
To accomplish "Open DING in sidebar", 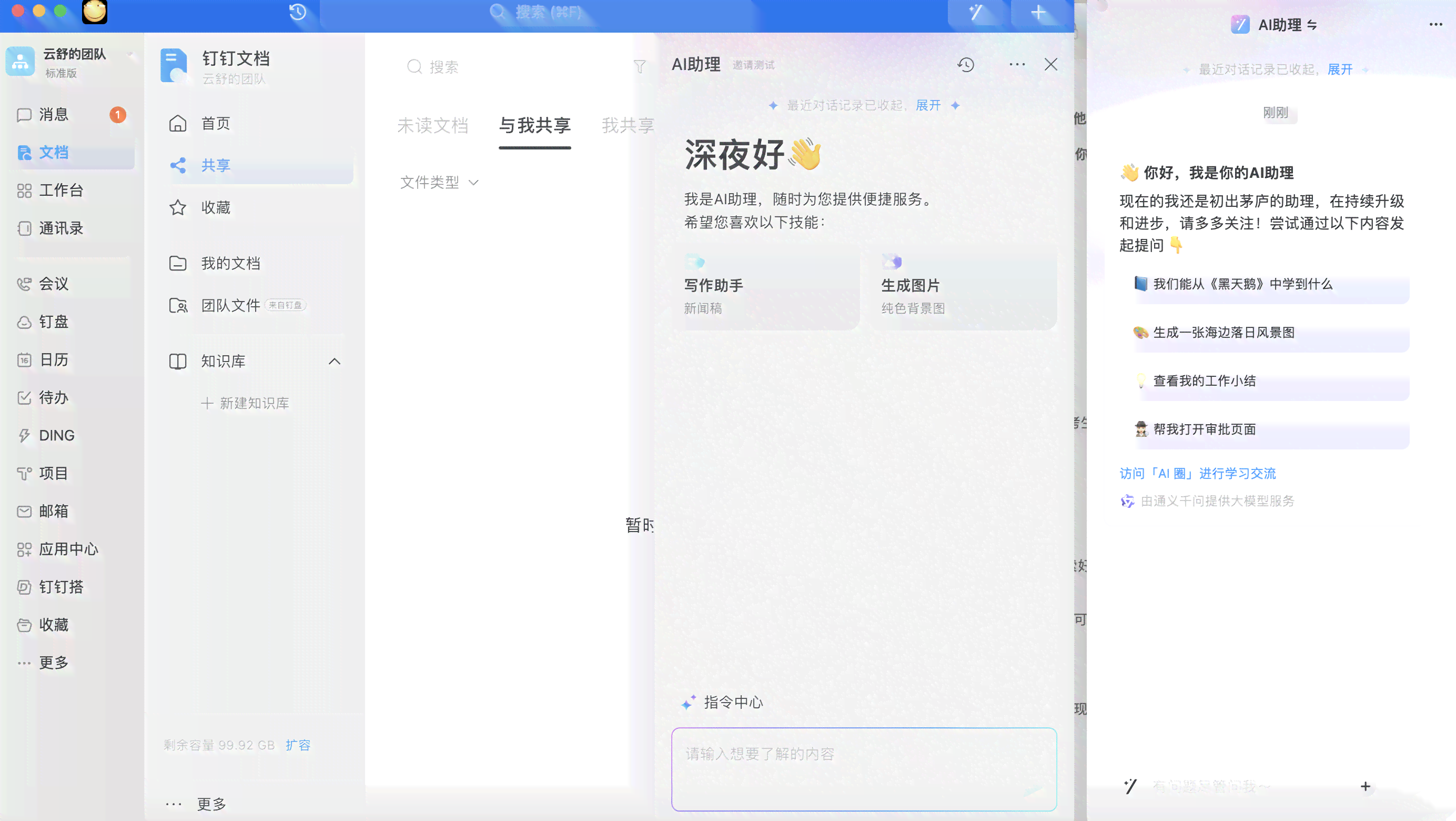I will pos(72,435).
